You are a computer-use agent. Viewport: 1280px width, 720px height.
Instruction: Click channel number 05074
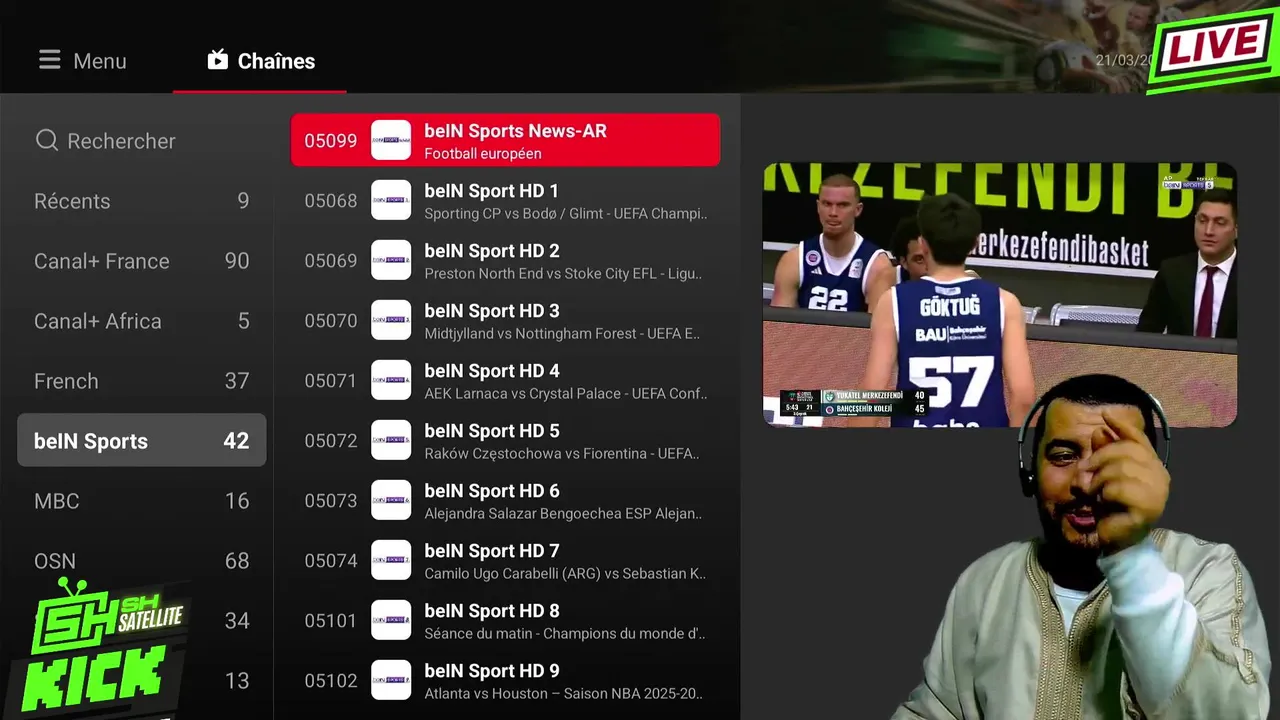(331, 561)
